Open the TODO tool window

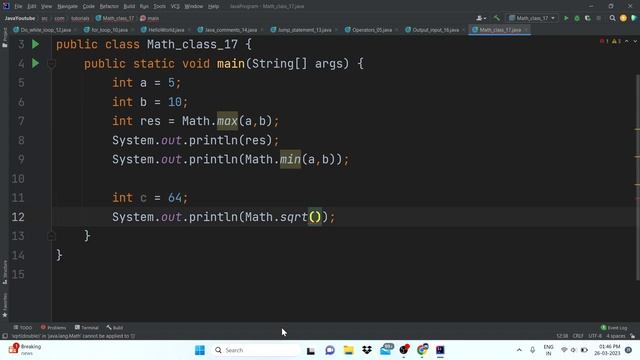tap(22, 327)
